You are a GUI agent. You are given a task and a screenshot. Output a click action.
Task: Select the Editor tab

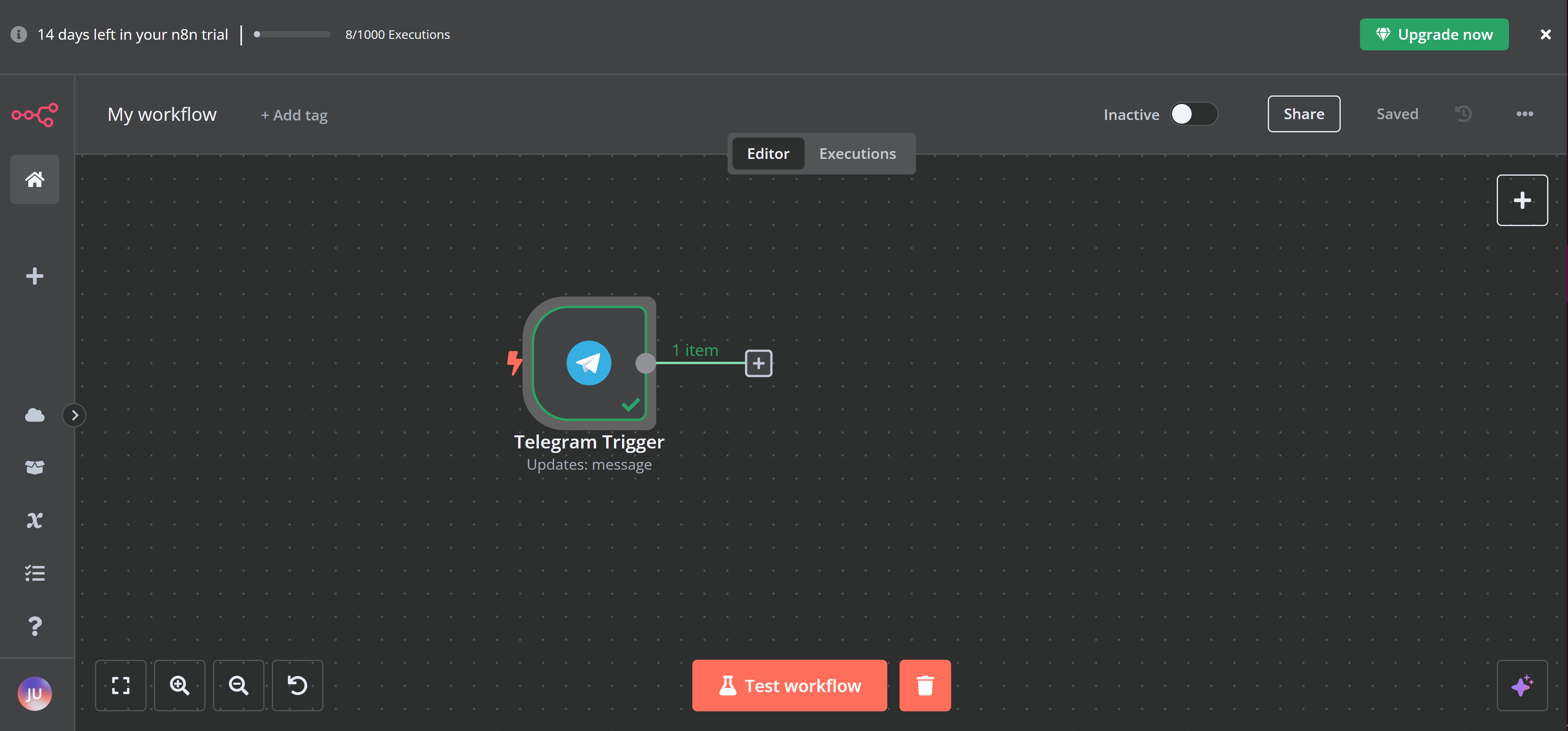coord(767,154)
